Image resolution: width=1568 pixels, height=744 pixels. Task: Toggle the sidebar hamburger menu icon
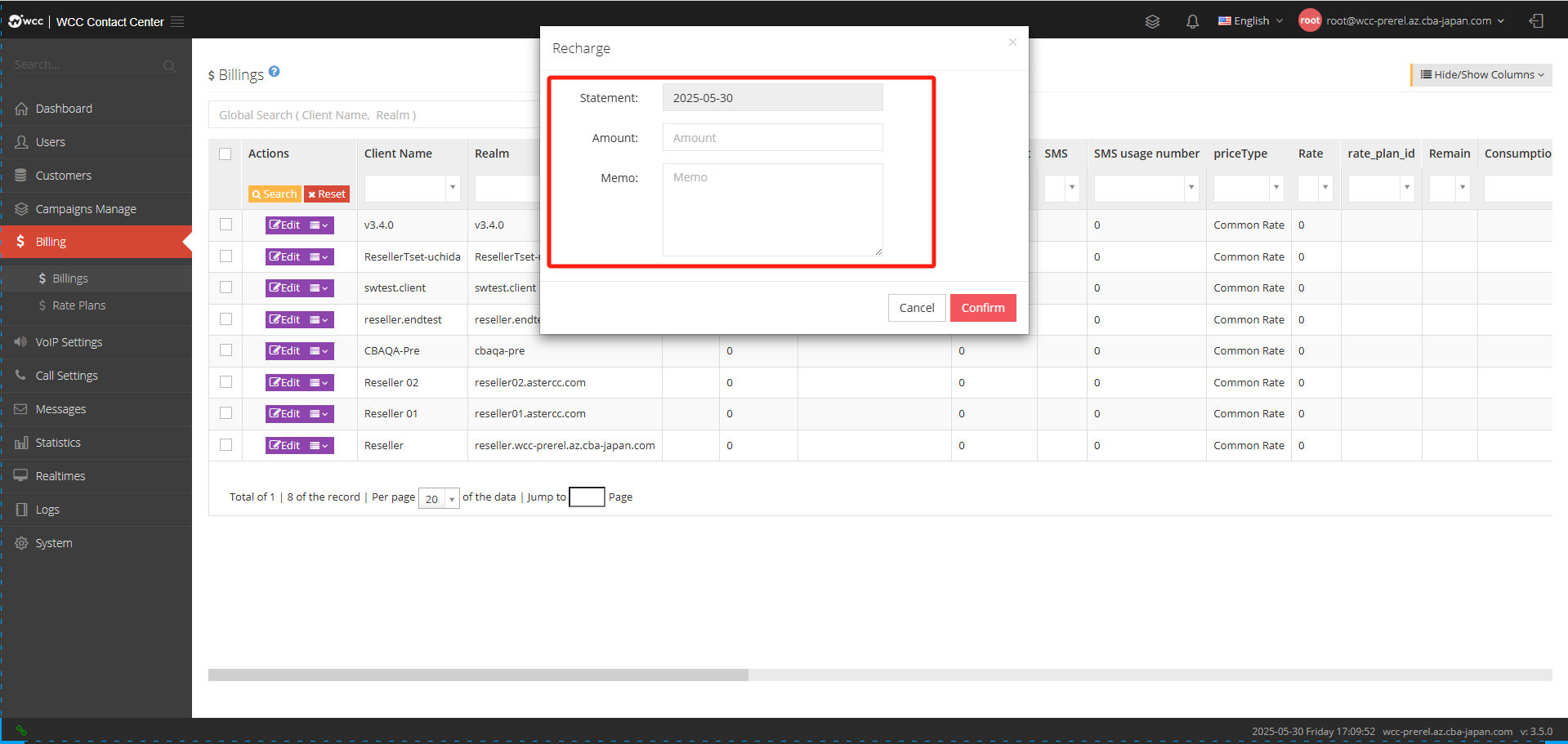[177, 21]
